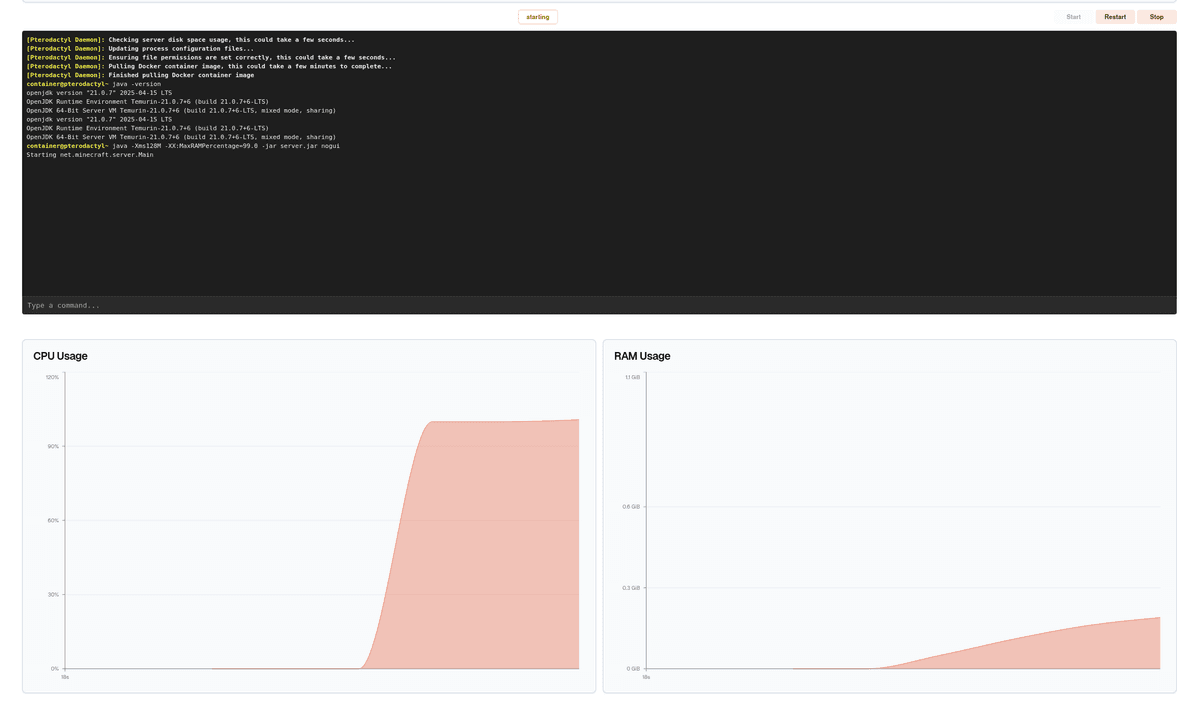Click the 0 GiB label on RAM chart
The image size is (1200, 709).
pyautogui.click(x=634, y=668)
